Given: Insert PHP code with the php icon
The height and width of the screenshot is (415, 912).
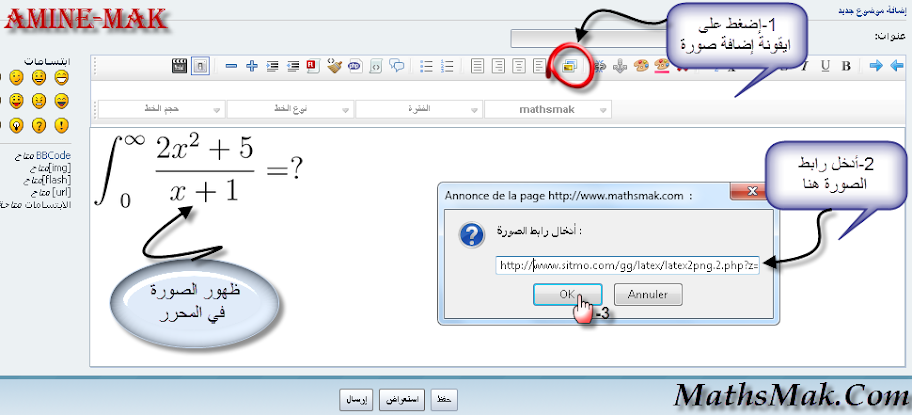Looking at the screenshot, I should (x=355, y=66).
